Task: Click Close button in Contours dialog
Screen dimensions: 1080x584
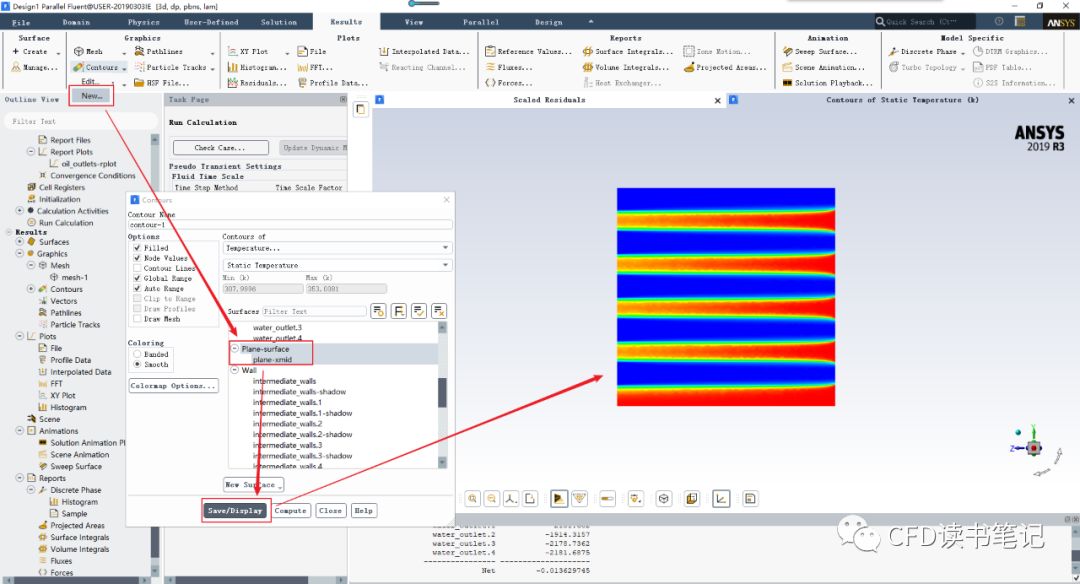Action: click(x=330, y=511)
